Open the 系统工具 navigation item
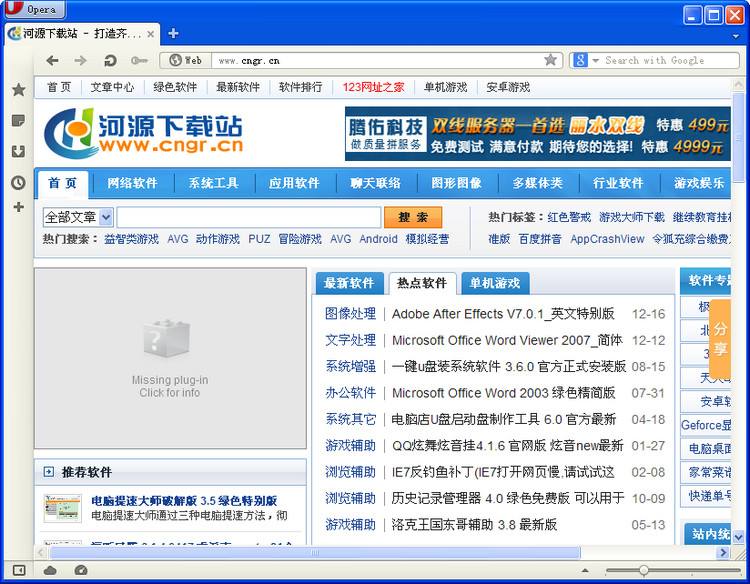Image resolution: width=750 pixels, height=584 pixels. (213, 183)
